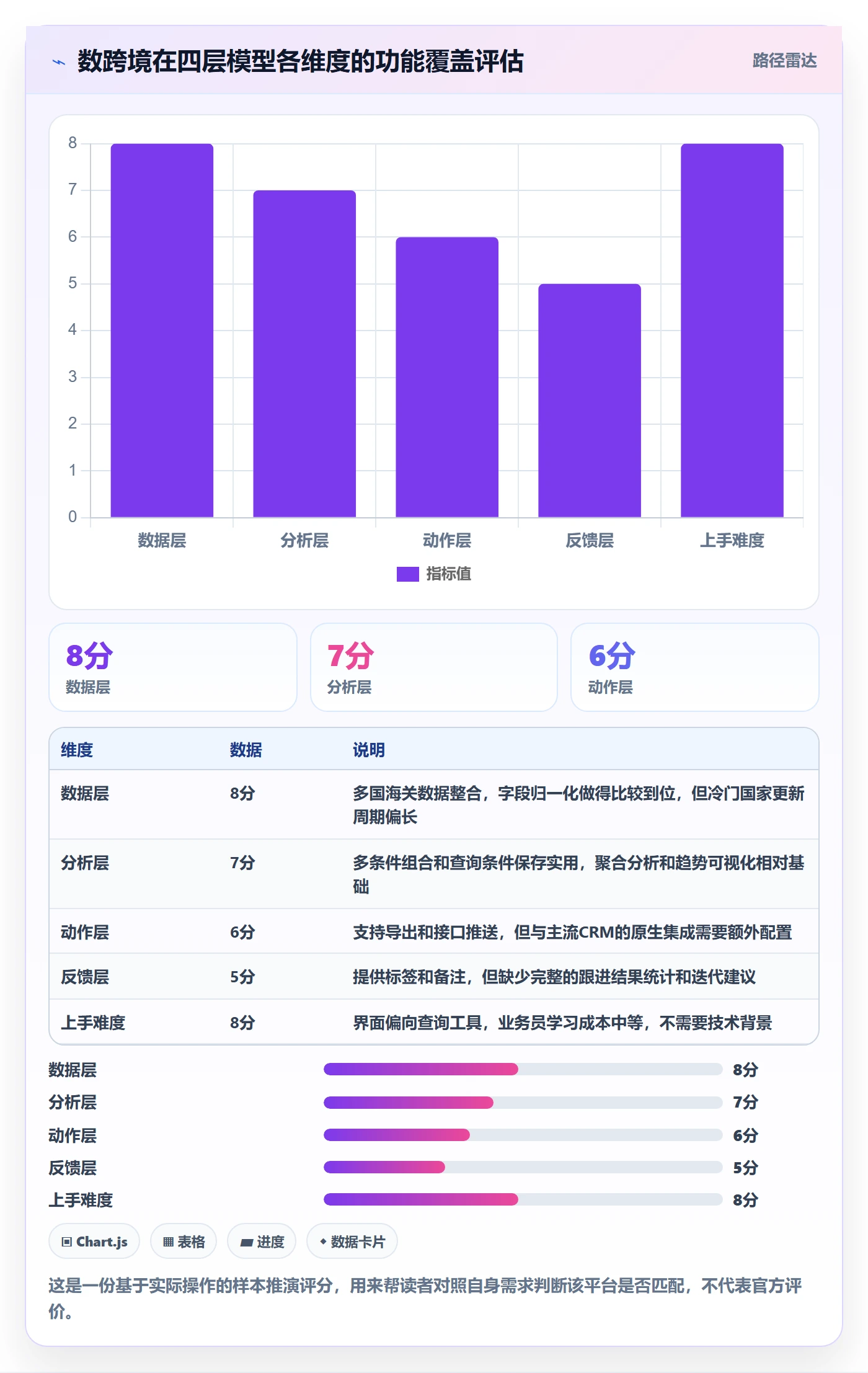This screenshot has height=1373, width=868.
Task: Click the 反馈层 bar in the chart
Action: (590, 400)
